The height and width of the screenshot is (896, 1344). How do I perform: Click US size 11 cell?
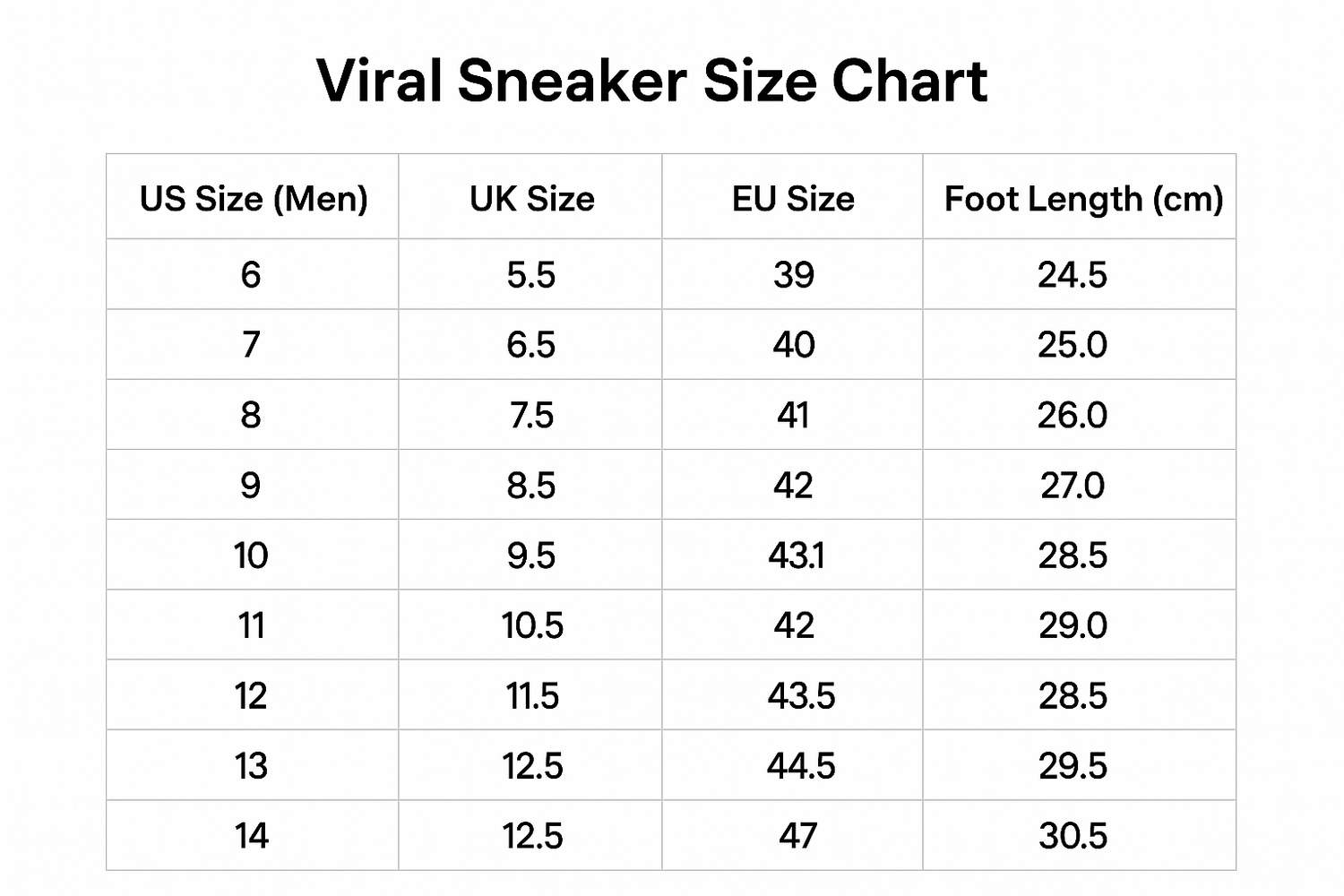point(251,625)
